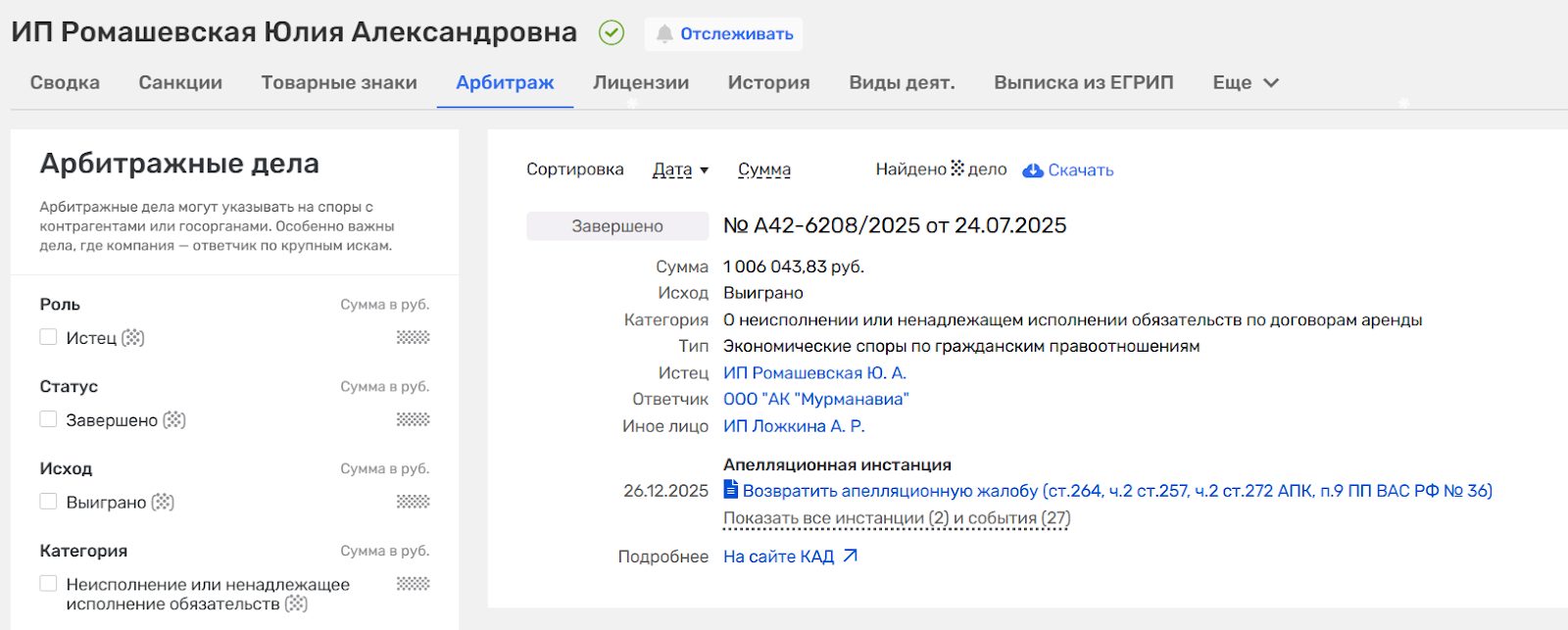The image size is (1568, 630).
Task: Switch to the Санкции tab
Action: pyautogui.click(x=180, y=83)
